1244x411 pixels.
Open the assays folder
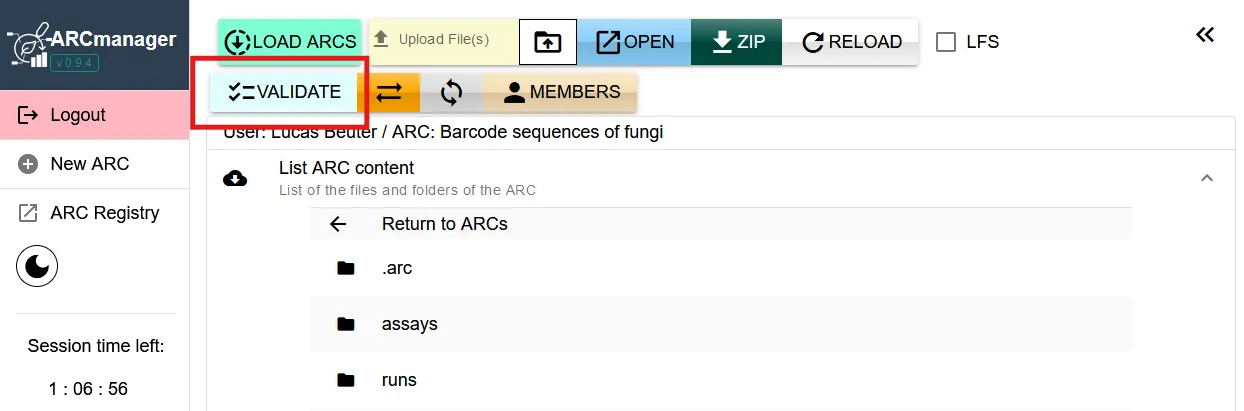click(409, 324)
